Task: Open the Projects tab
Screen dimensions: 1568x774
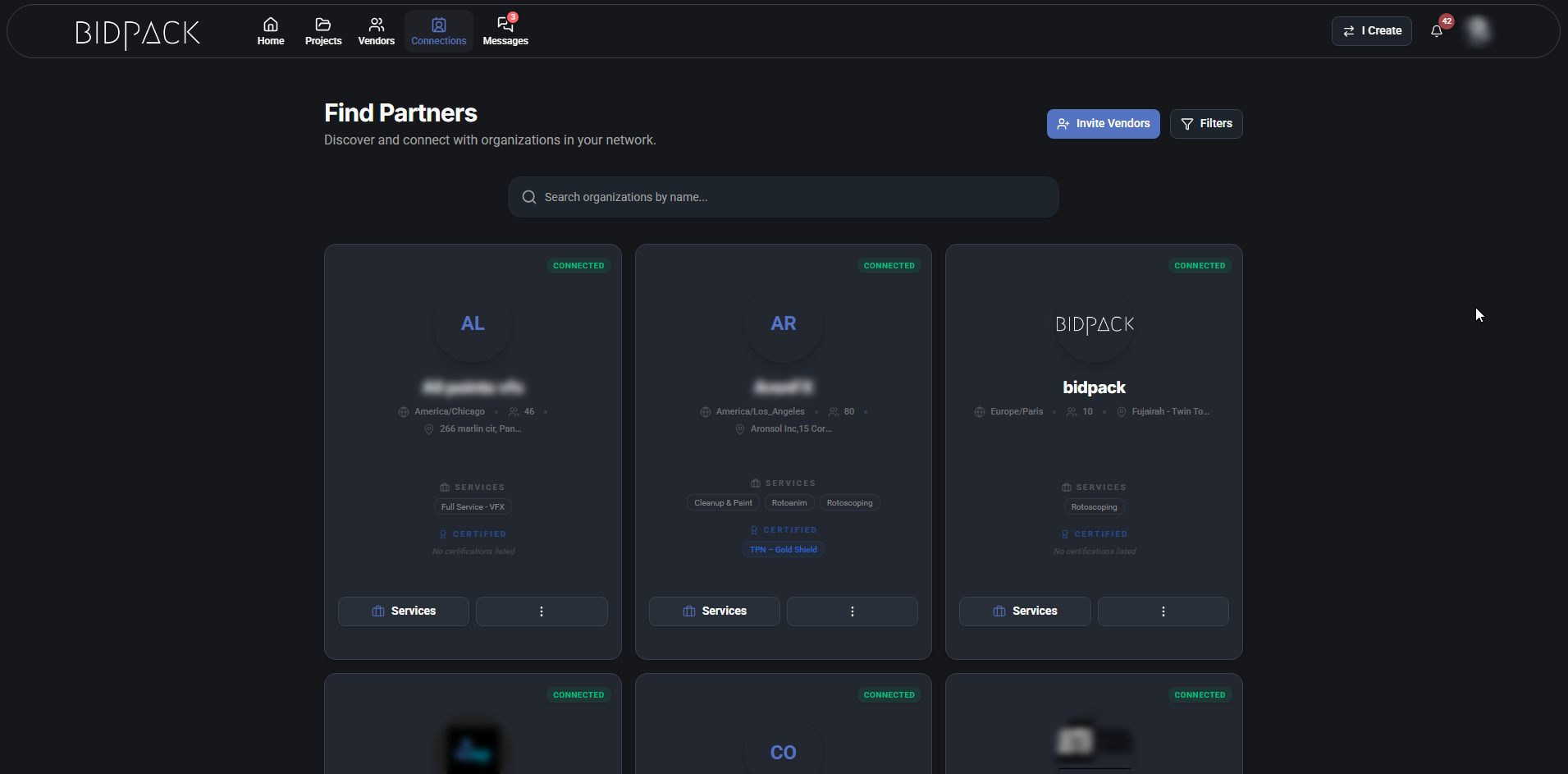Action: point(323,31)
